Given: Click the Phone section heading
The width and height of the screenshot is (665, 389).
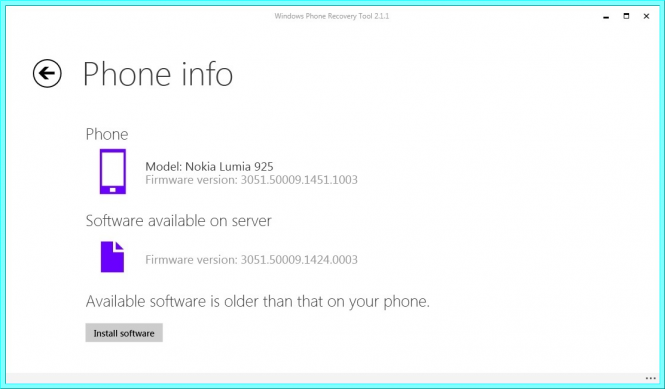Looking at the screenshot, I should 107,134.
